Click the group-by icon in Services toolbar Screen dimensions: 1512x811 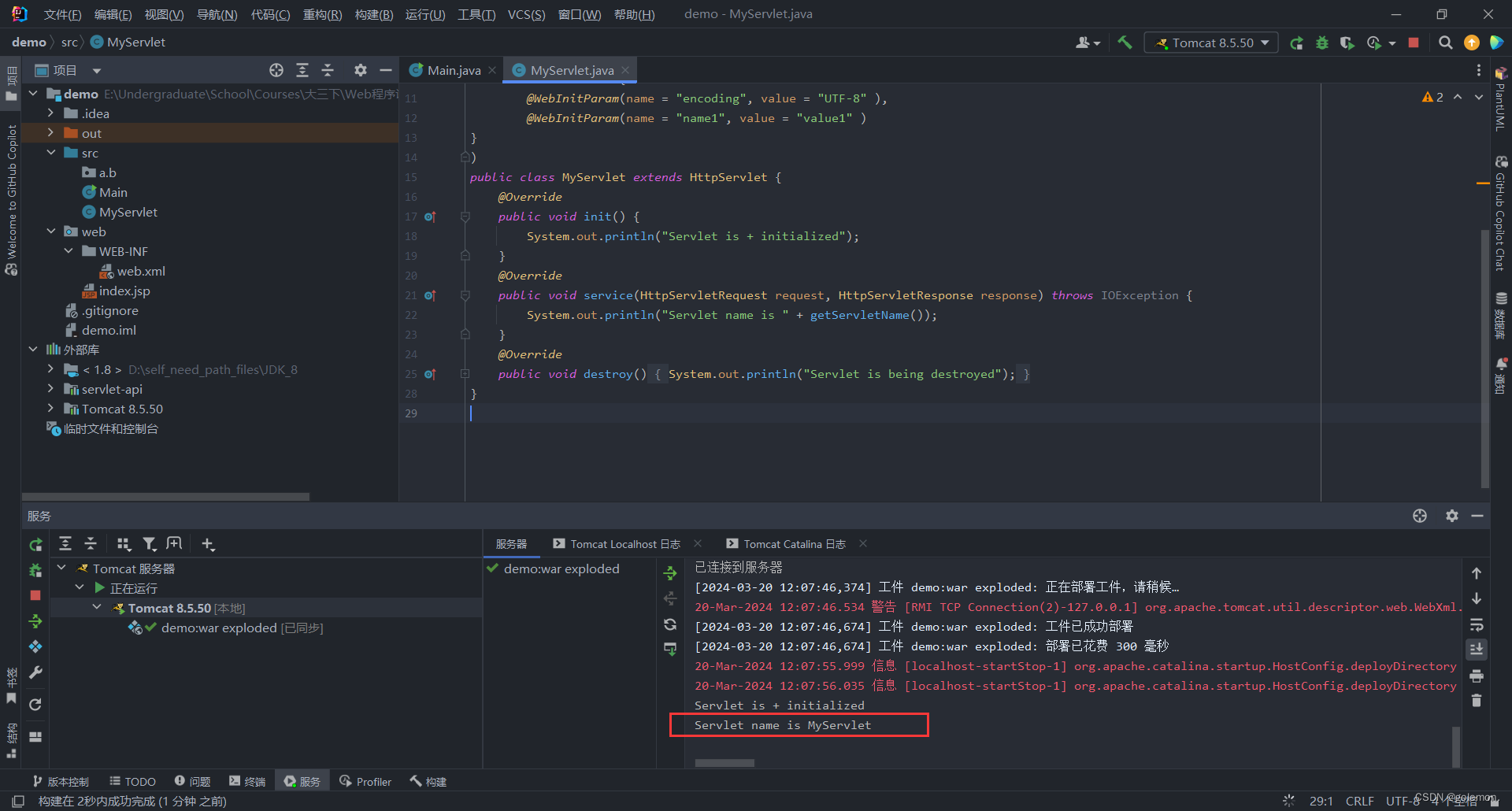coord(124,543)
